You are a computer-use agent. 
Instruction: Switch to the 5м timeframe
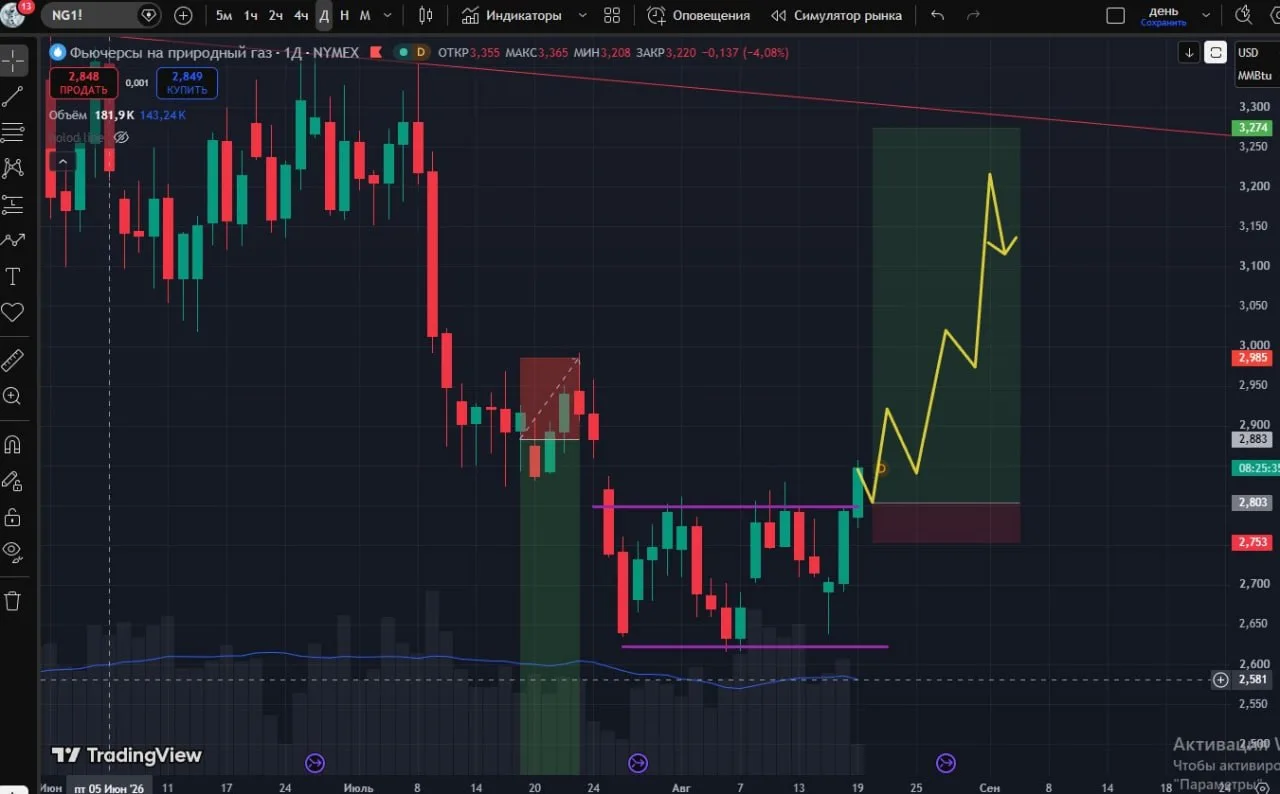pos(224,15)
